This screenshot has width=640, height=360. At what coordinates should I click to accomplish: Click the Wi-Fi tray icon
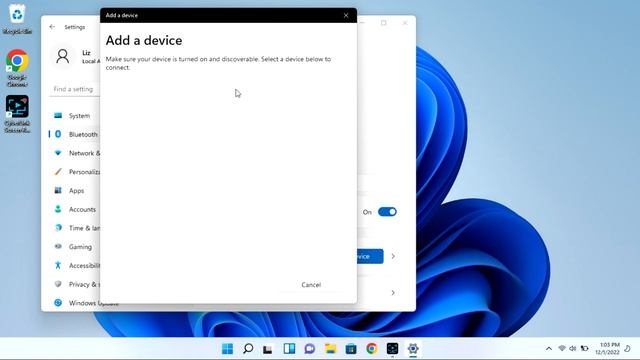click(562, 348)
